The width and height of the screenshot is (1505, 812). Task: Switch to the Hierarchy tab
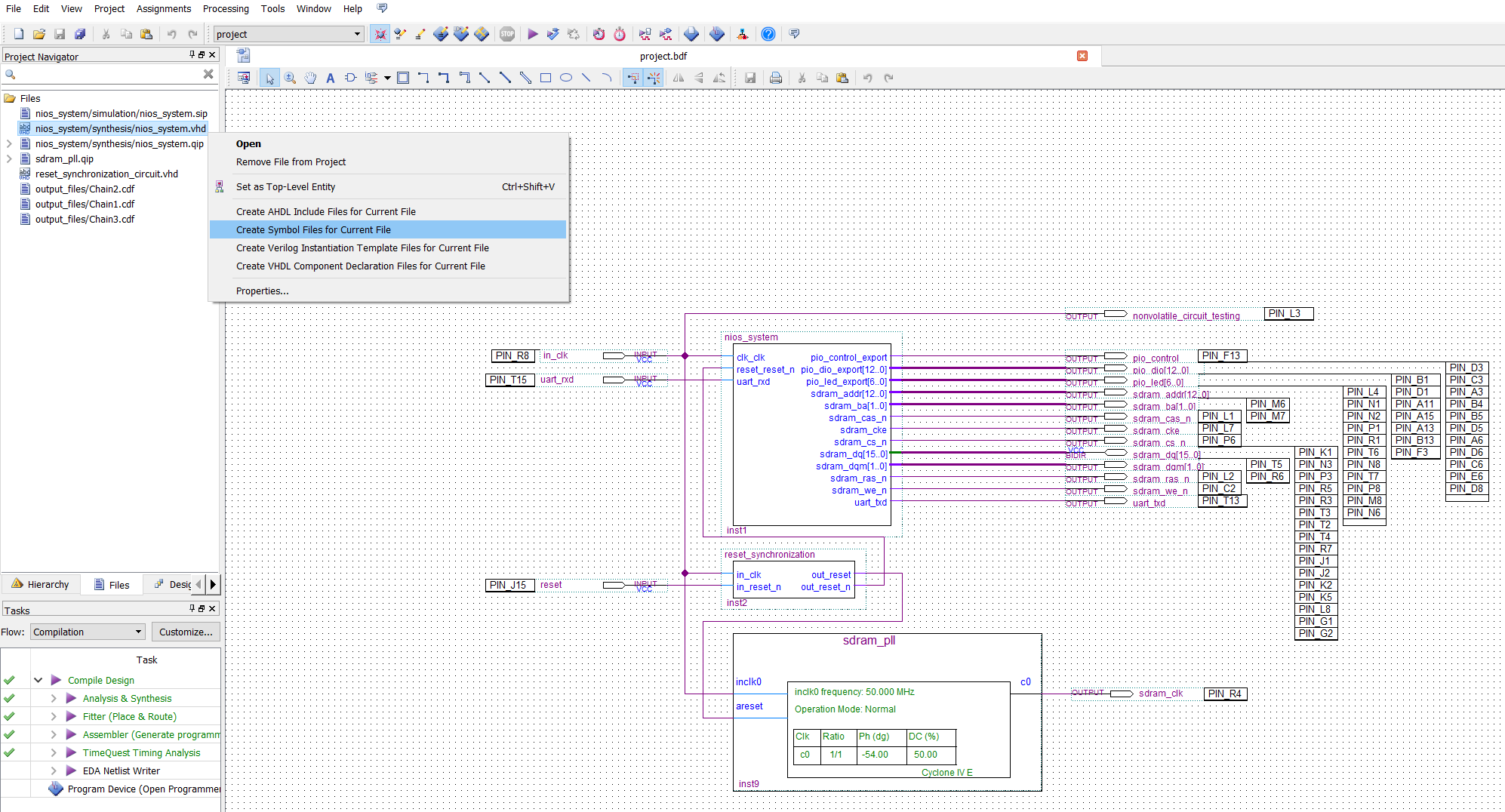coord(41,584)
